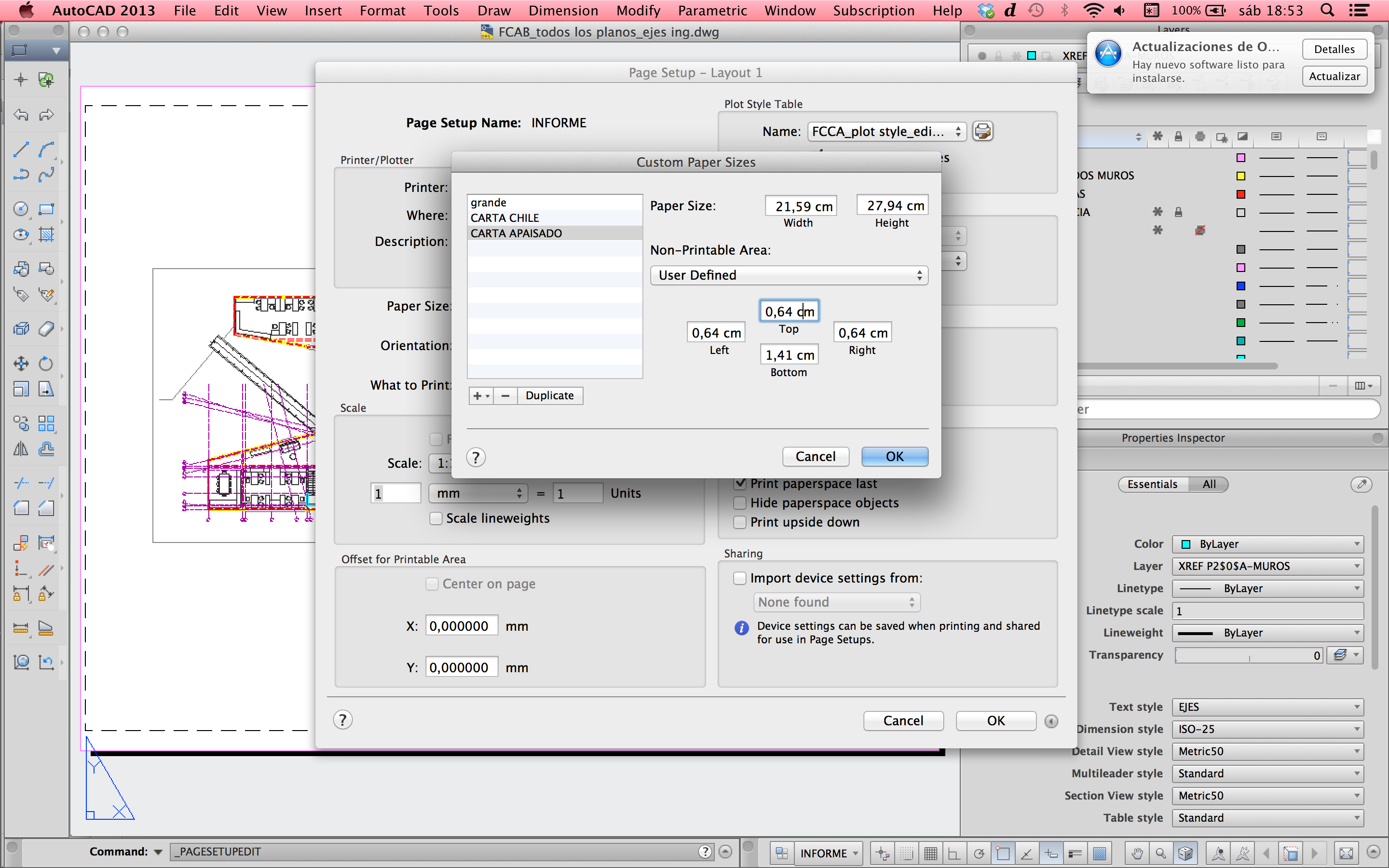The image size is (1389, 868).
Task: Open the Parametric menu
Action: [712, 10]
